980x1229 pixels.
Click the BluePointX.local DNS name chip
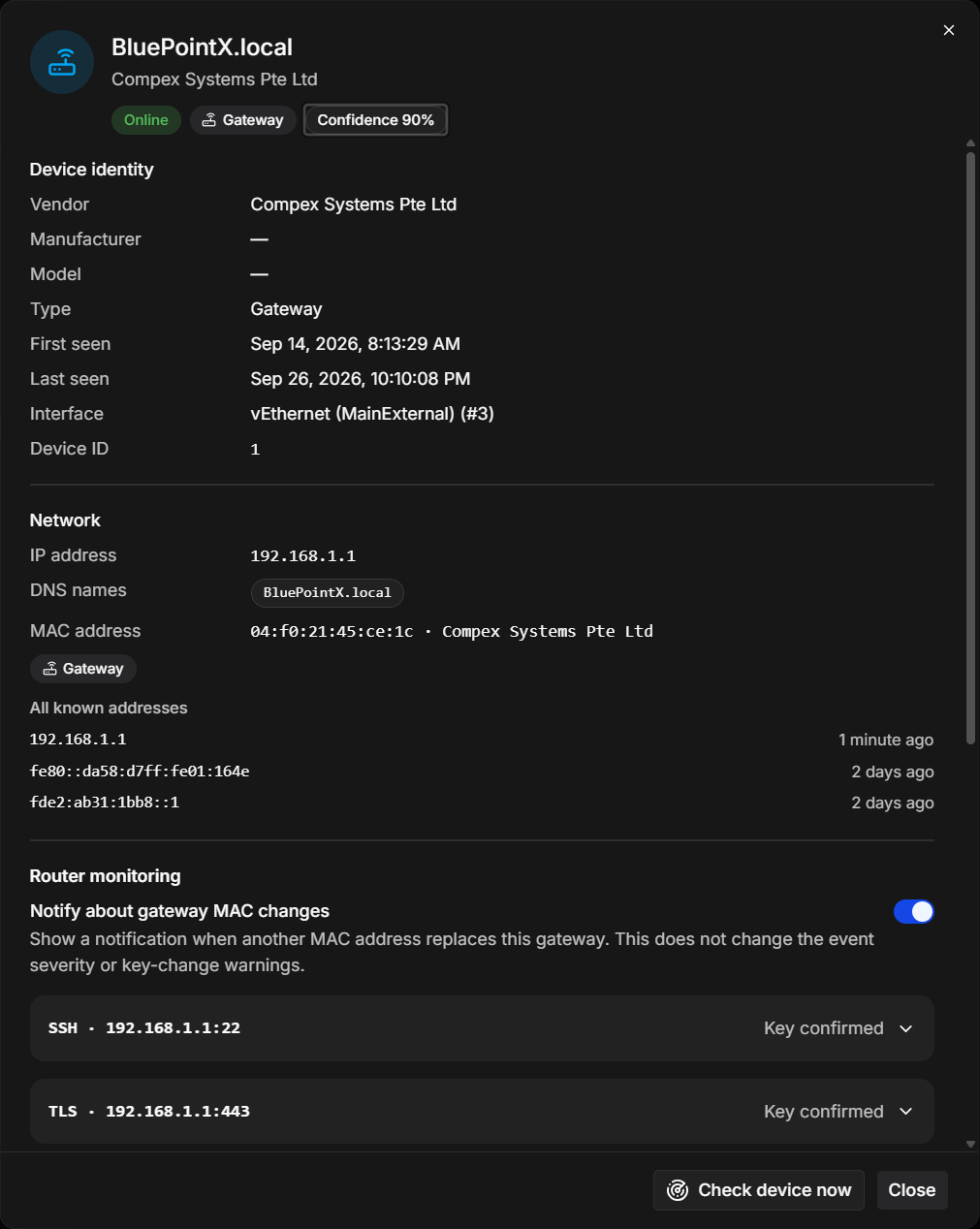pos(328,592)
